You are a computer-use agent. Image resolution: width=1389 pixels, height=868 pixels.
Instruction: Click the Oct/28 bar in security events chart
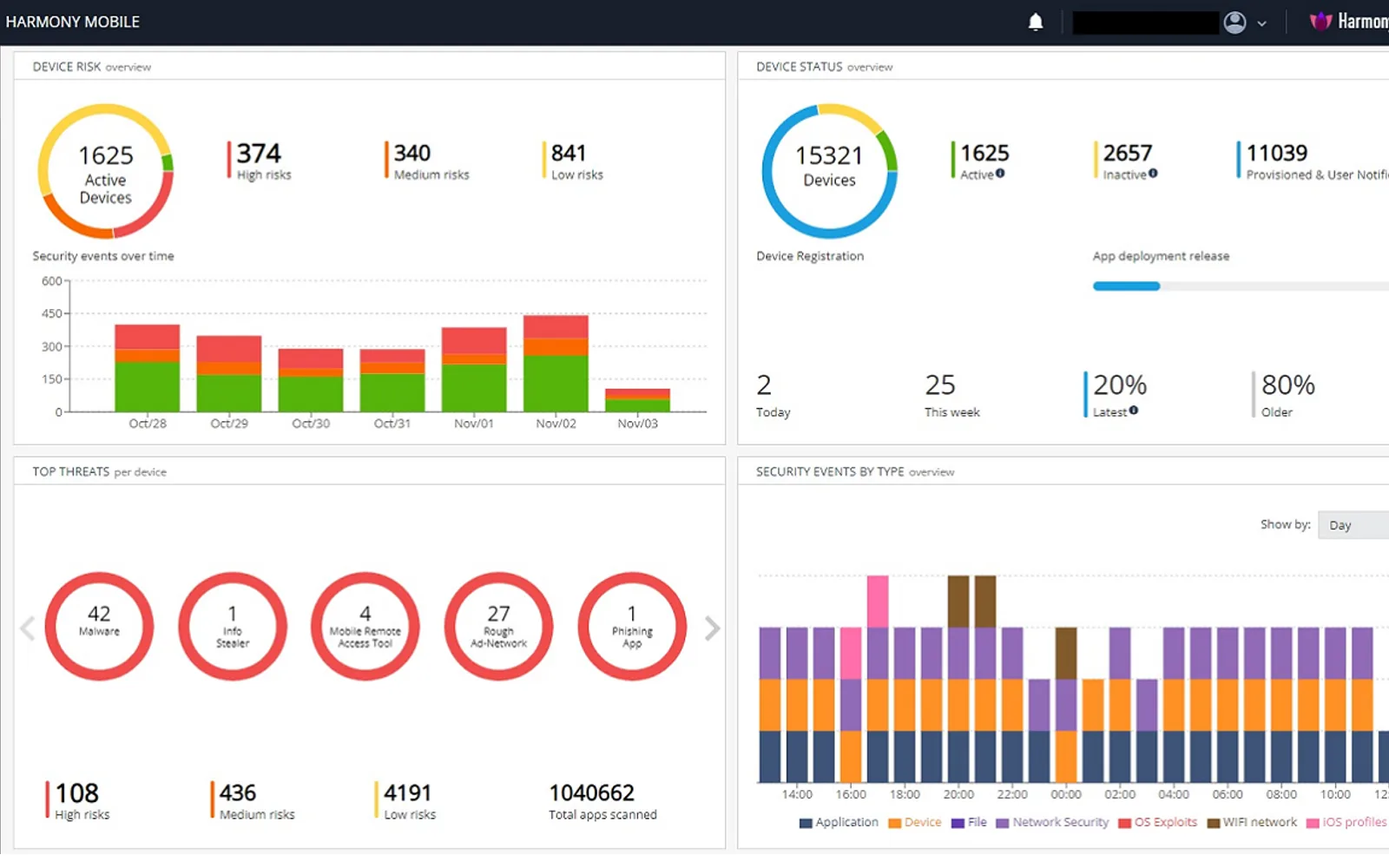148,368
